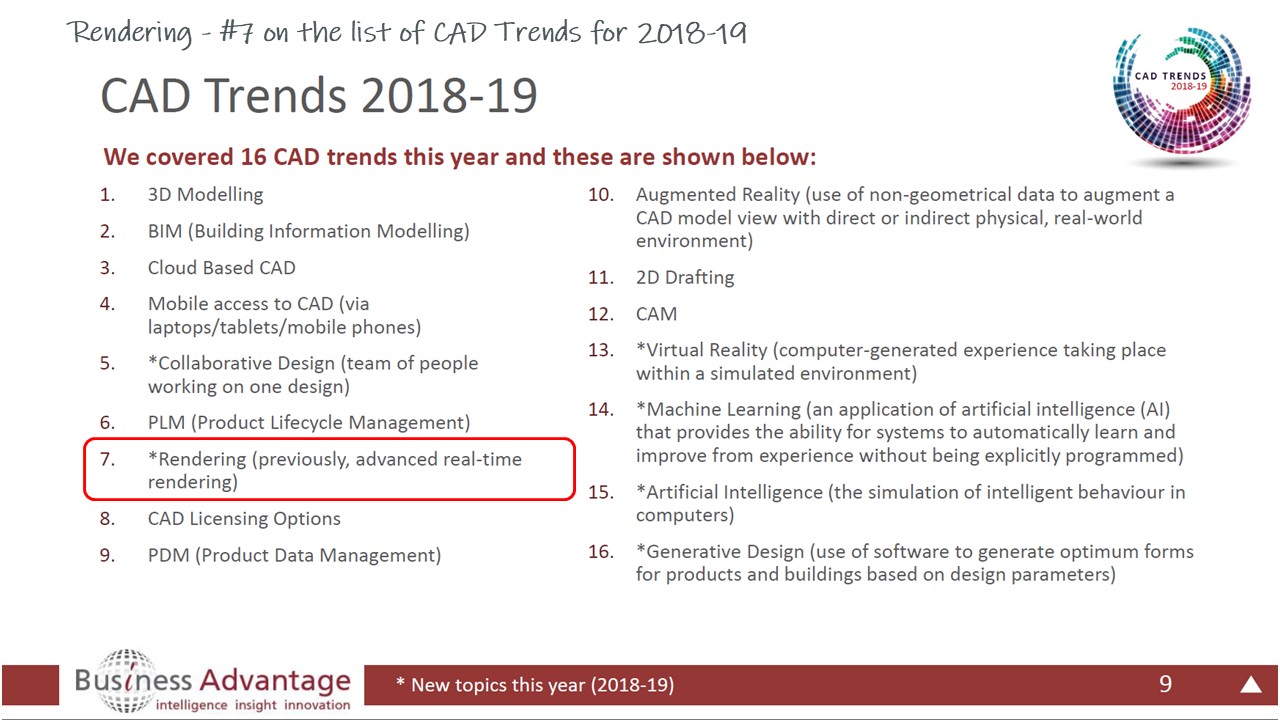Select the 'CAM' list item

[656, 314]
